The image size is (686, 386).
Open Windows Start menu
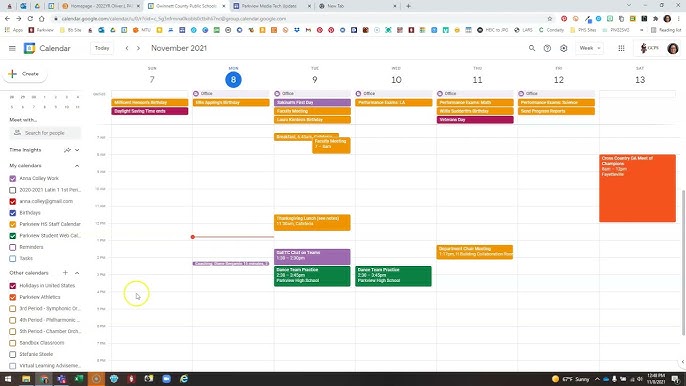tap(8, 379)
